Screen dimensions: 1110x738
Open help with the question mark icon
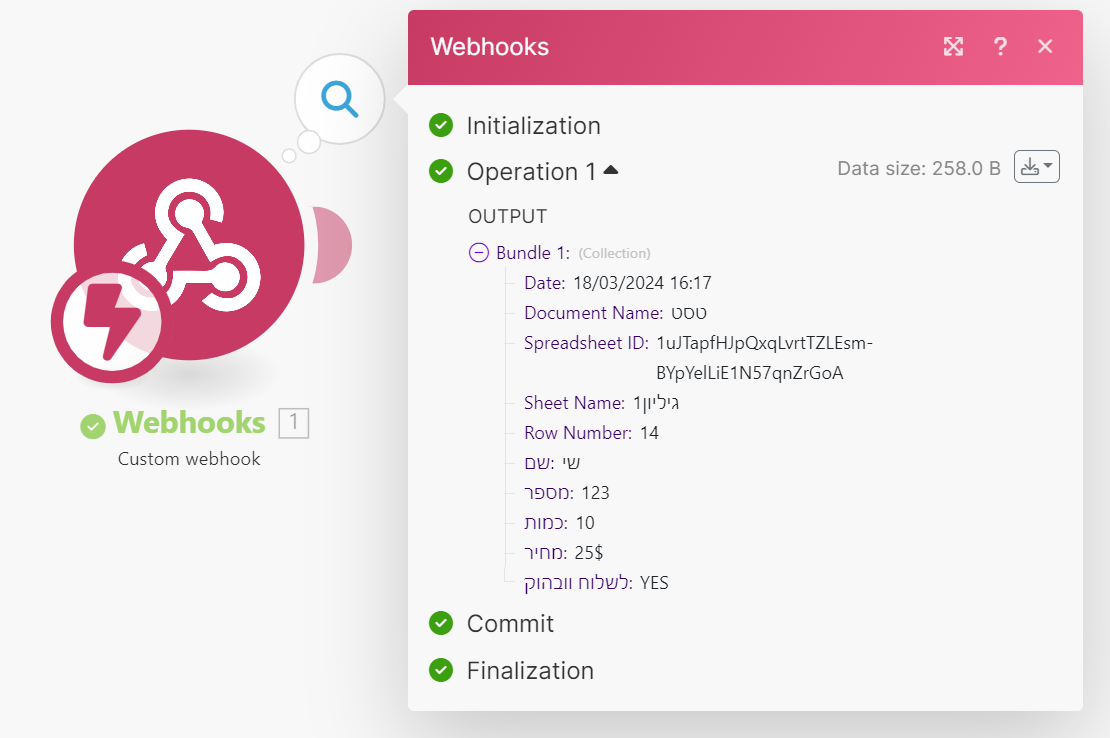coord(1000,47)
